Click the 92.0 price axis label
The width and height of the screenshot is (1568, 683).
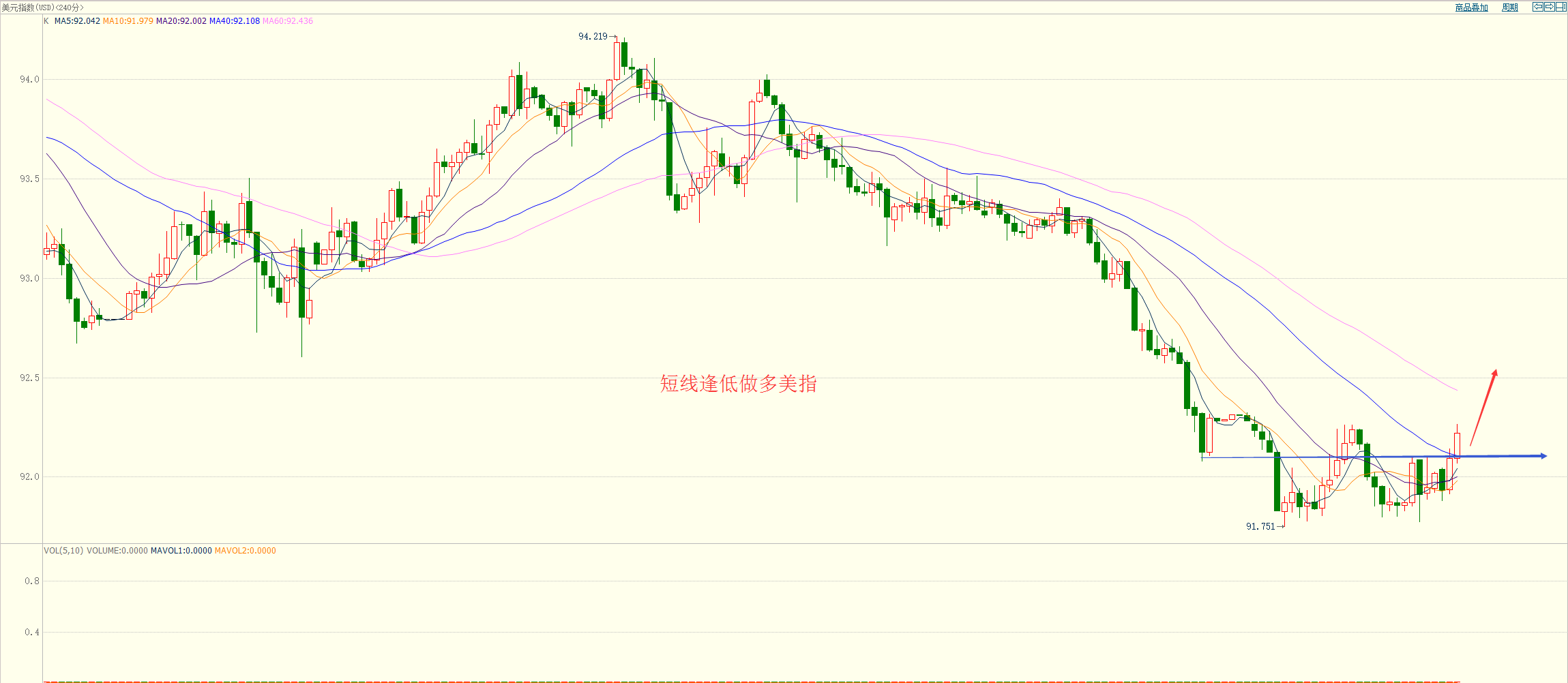[30, 477]
